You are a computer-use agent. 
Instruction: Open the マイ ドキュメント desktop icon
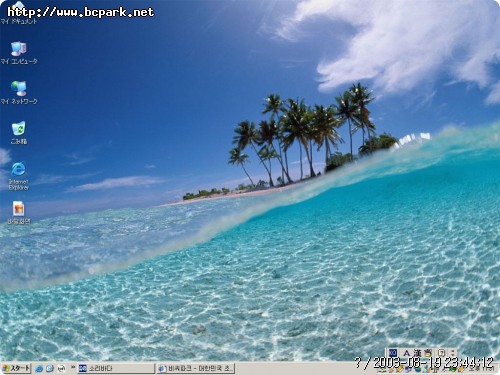click(x=18, y=13)
